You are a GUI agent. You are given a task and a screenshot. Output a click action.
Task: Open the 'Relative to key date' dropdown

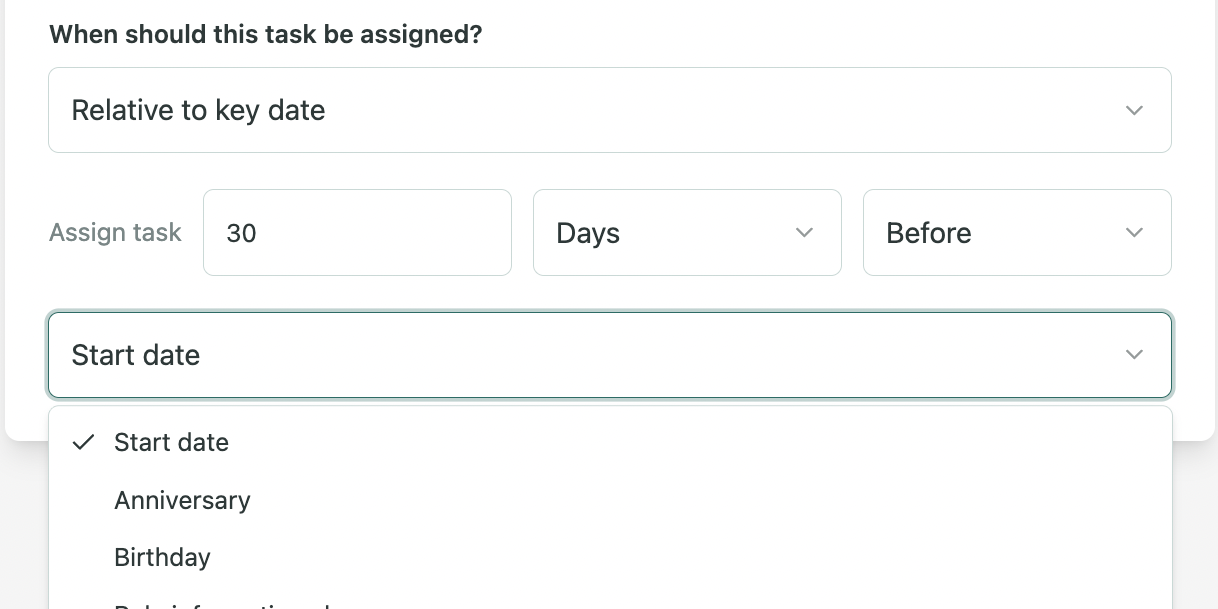[609, 110]
